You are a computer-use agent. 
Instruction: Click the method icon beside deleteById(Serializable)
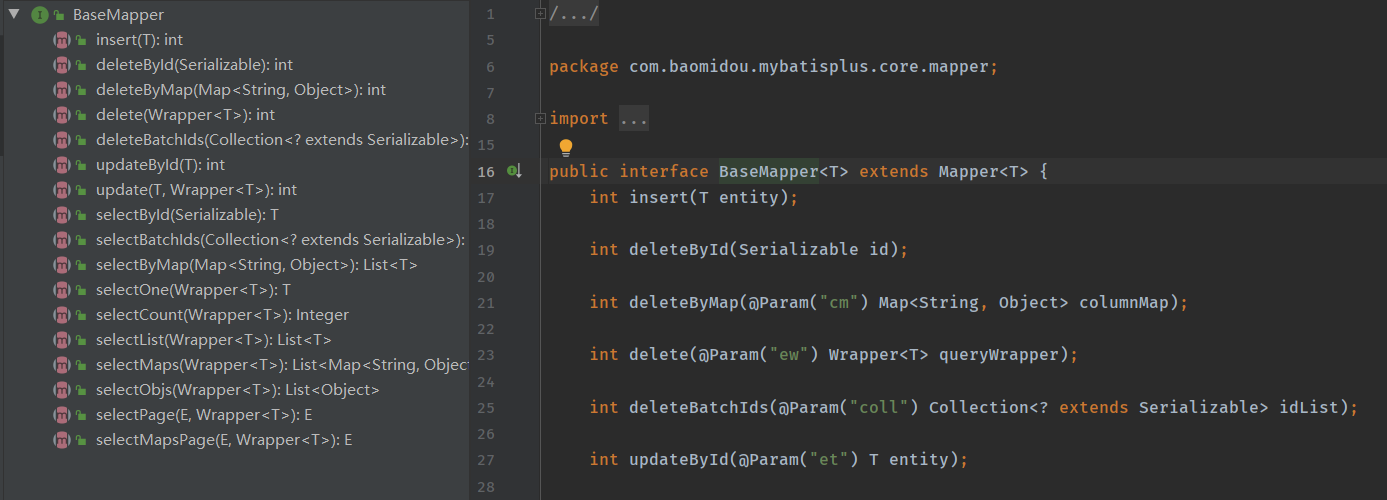[61, 65]
